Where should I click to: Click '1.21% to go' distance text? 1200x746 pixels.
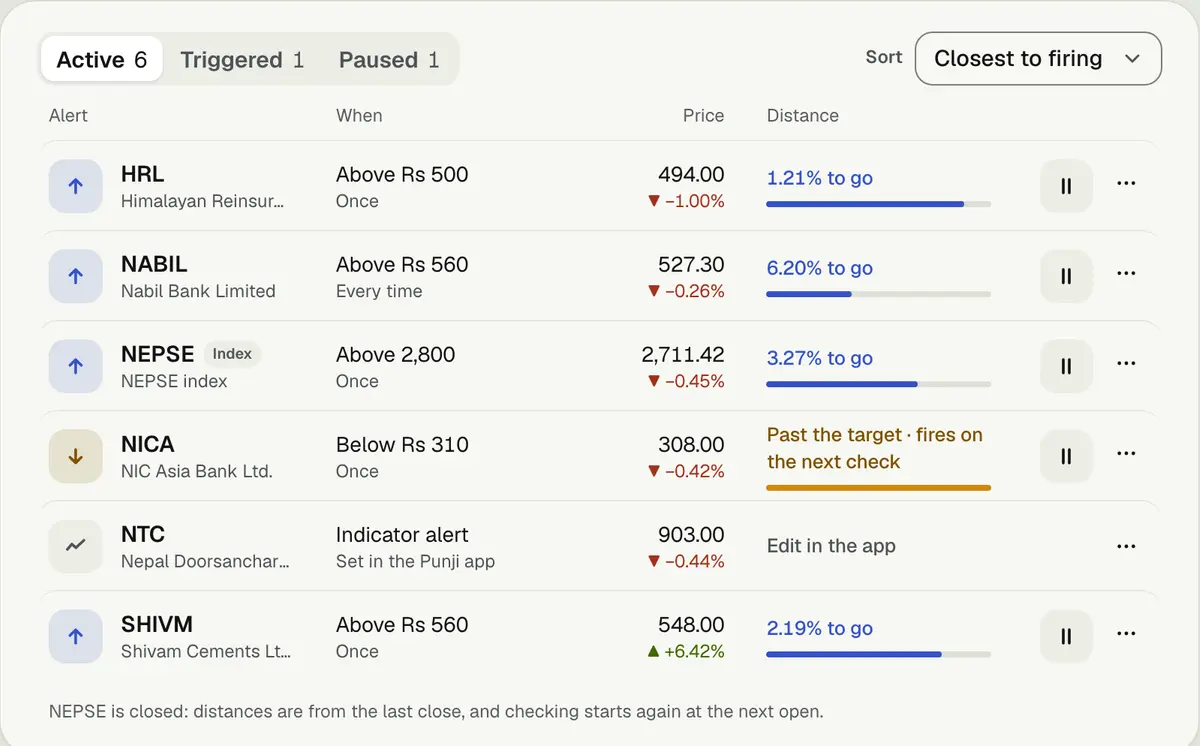820,178
